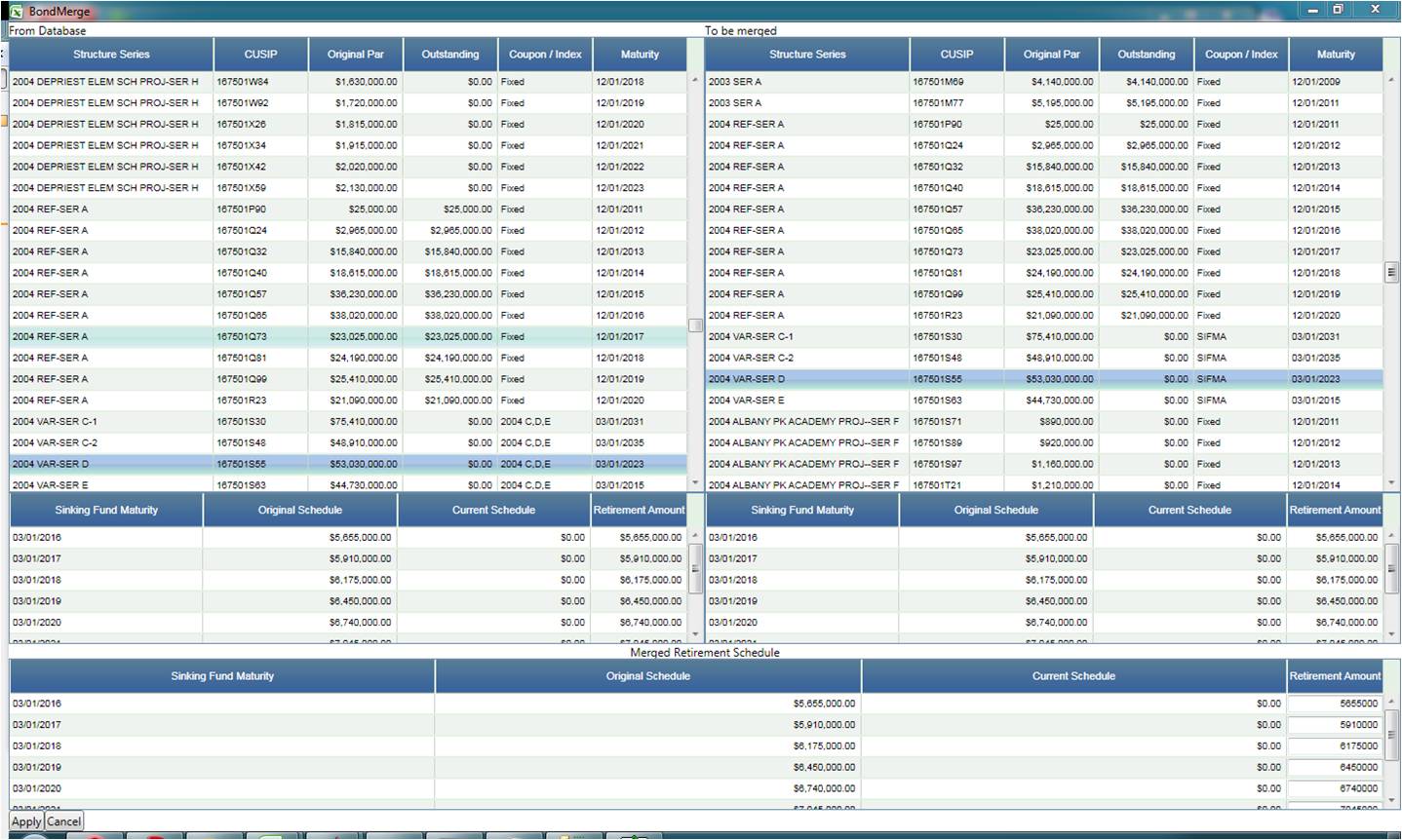Click Outstanding header in From Database grid
1402x840 pixels.
point(449,55)
